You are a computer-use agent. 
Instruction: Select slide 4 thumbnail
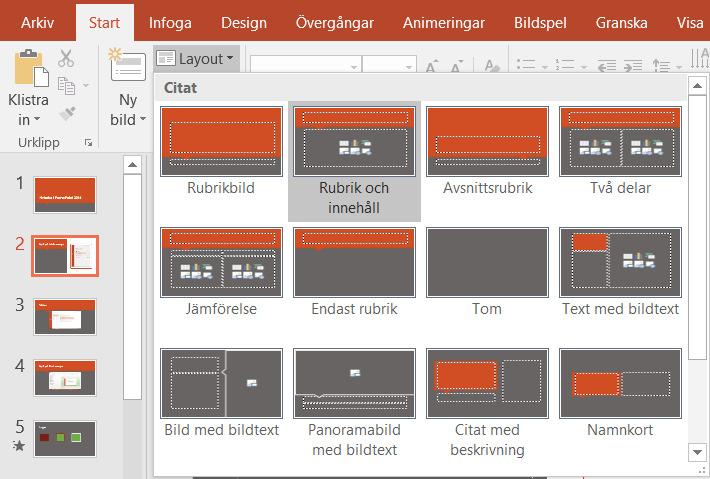(65, 378)
